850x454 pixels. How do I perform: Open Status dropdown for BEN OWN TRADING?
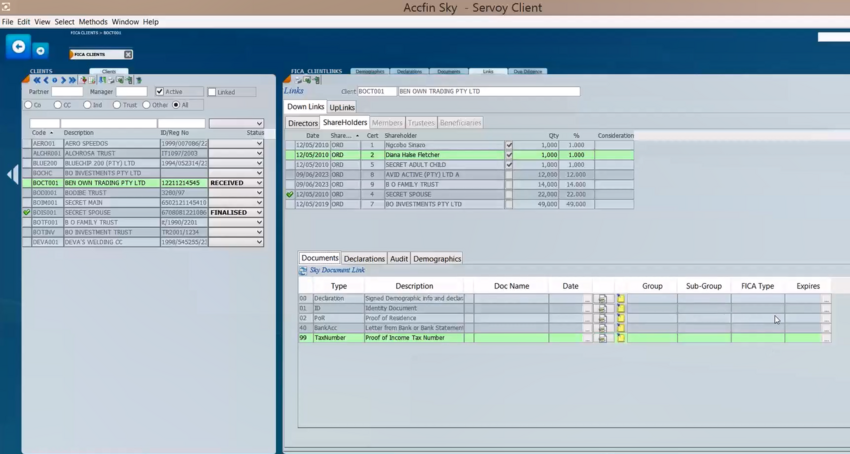click(259, 183)
